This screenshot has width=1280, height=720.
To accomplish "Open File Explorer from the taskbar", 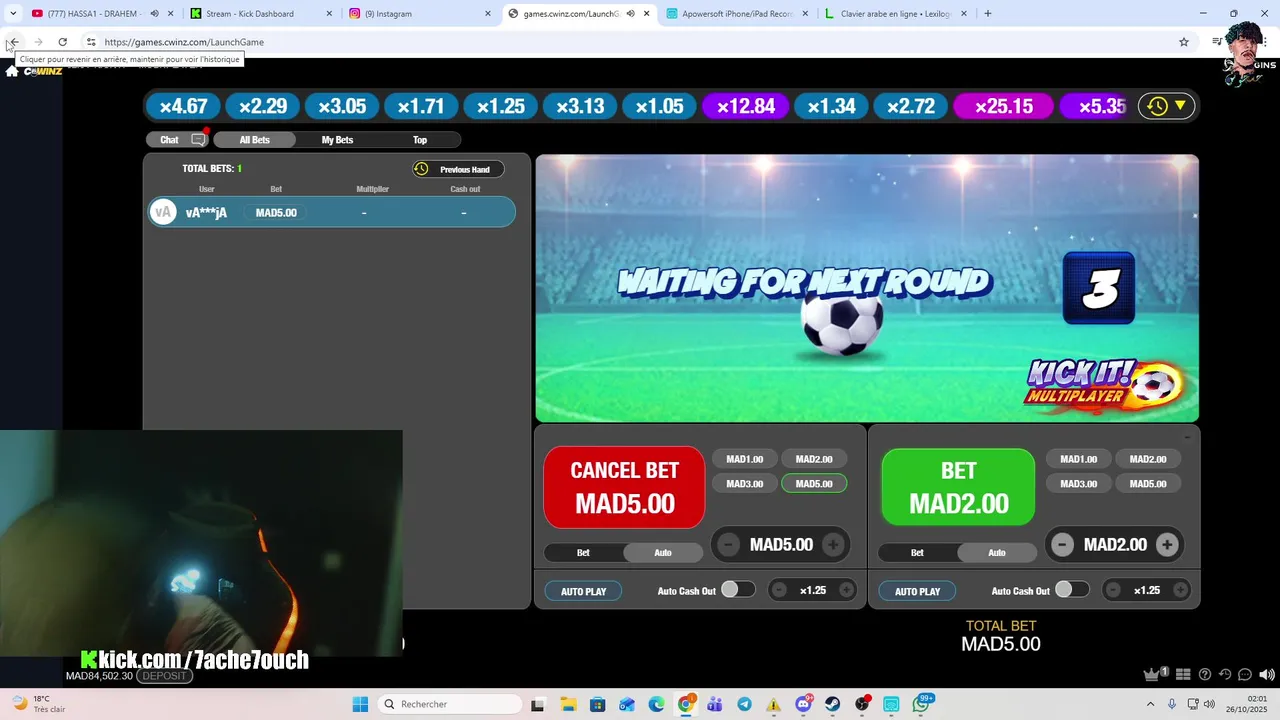I will pyautogui.click(x=567, y=704).
